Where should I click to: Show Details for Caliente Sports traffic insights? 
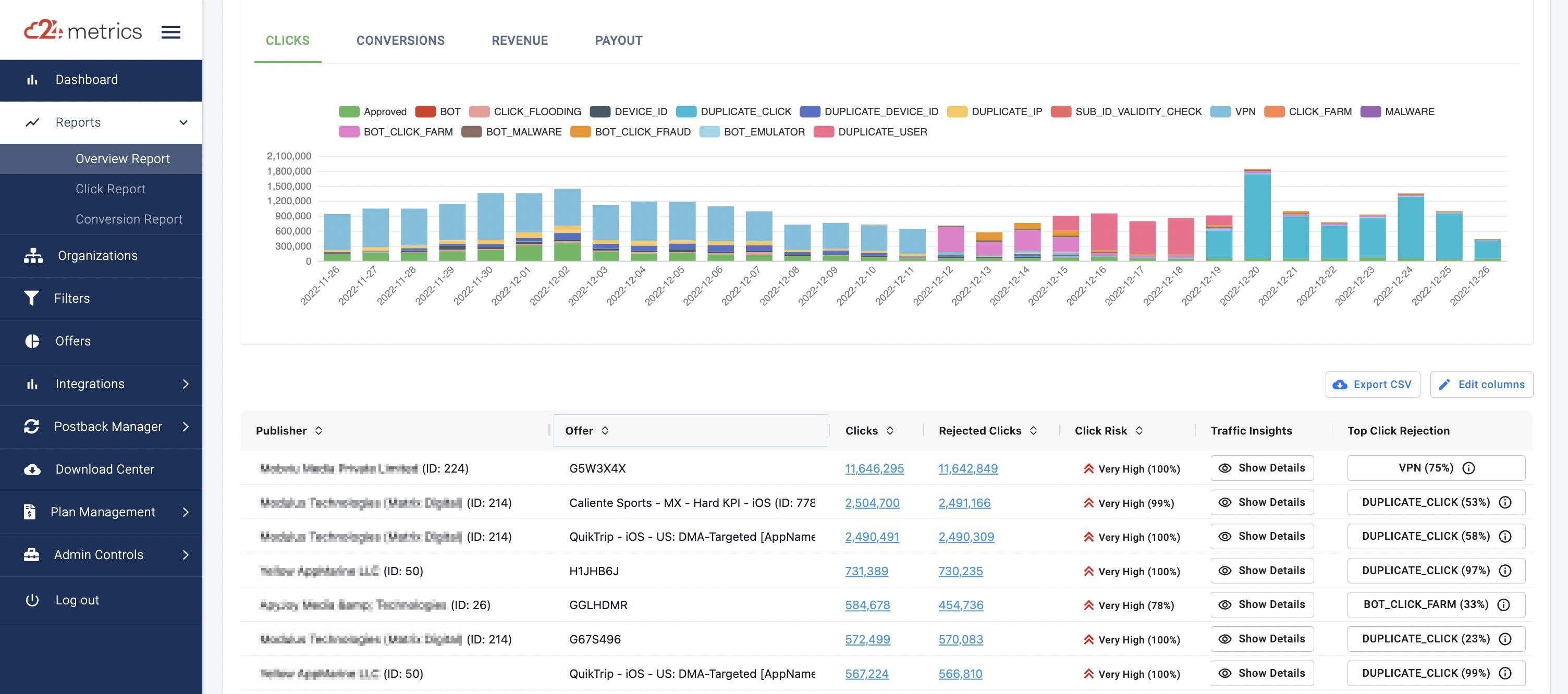pyautogui.click(x=1261, y=502)
